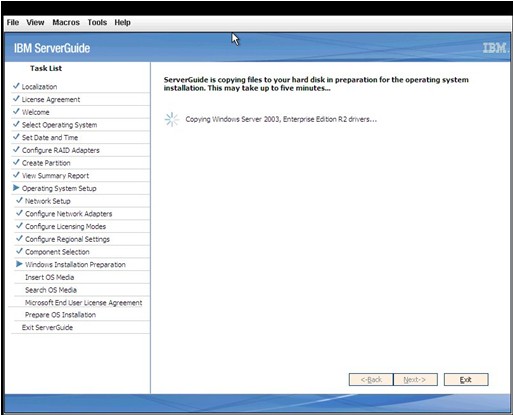Image resolution: width=513 pixels, height=415 pixels.
Task: Click the checkmark next to Set Date and Time
Action: [16, 137]
